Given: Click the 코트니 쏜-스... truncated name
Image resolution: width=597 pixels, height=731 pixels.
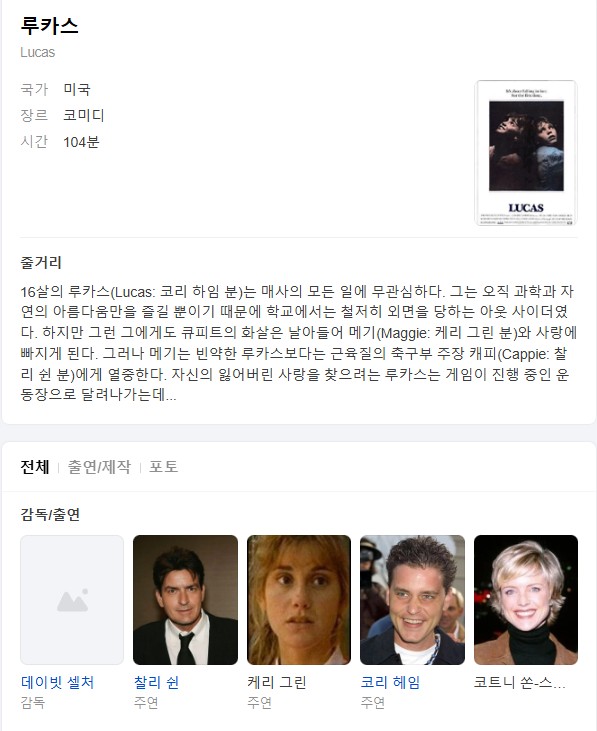Looking at the screenshot, I should coord(520,683).
